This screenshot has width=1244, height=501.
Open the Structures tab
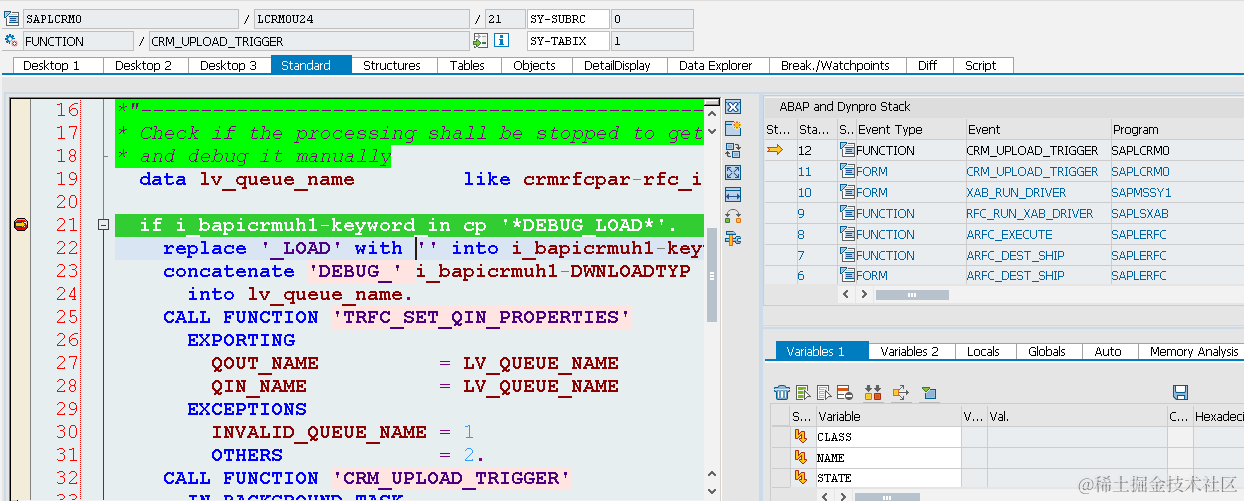(x=392, y=65)
